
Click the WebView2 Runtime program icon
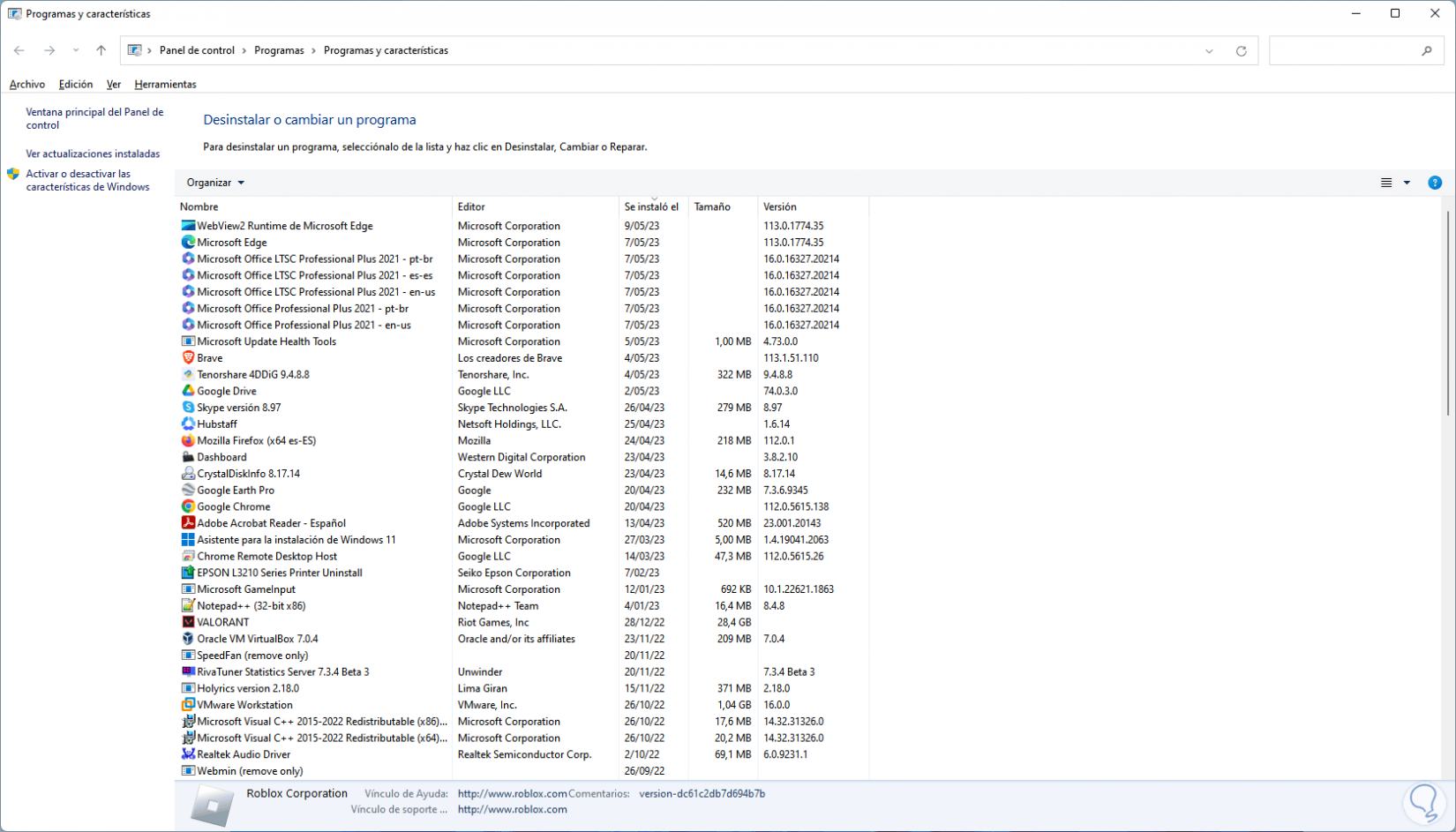(188, 226)
